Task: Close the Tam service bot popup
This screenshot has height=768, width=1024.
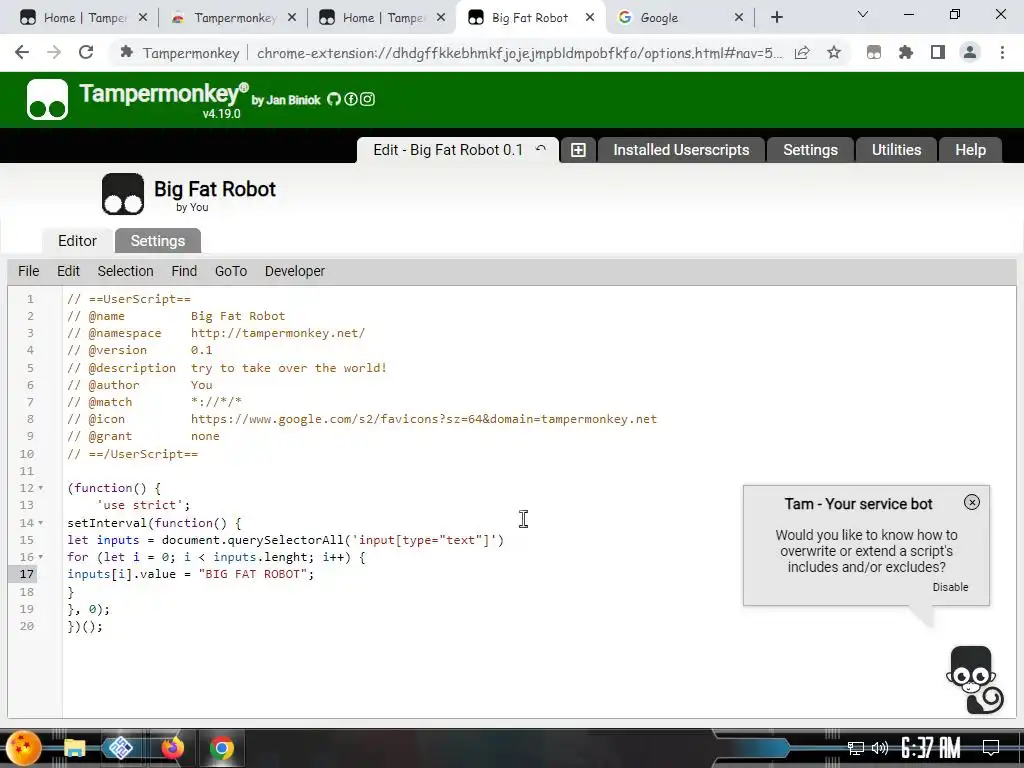Action: (972, 502)
